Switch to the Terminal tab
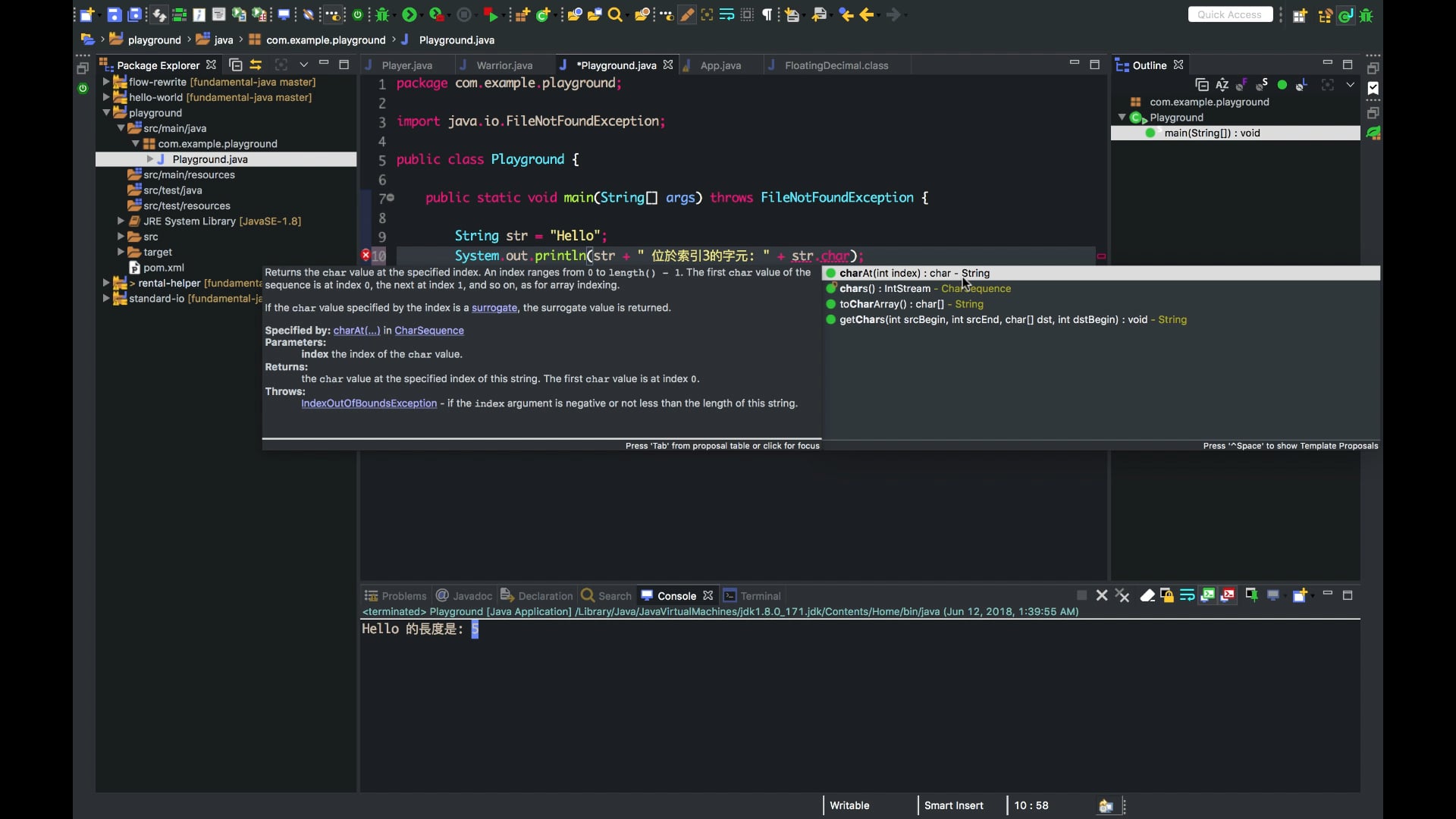1456x819 pixels. [x=760, y=596]
